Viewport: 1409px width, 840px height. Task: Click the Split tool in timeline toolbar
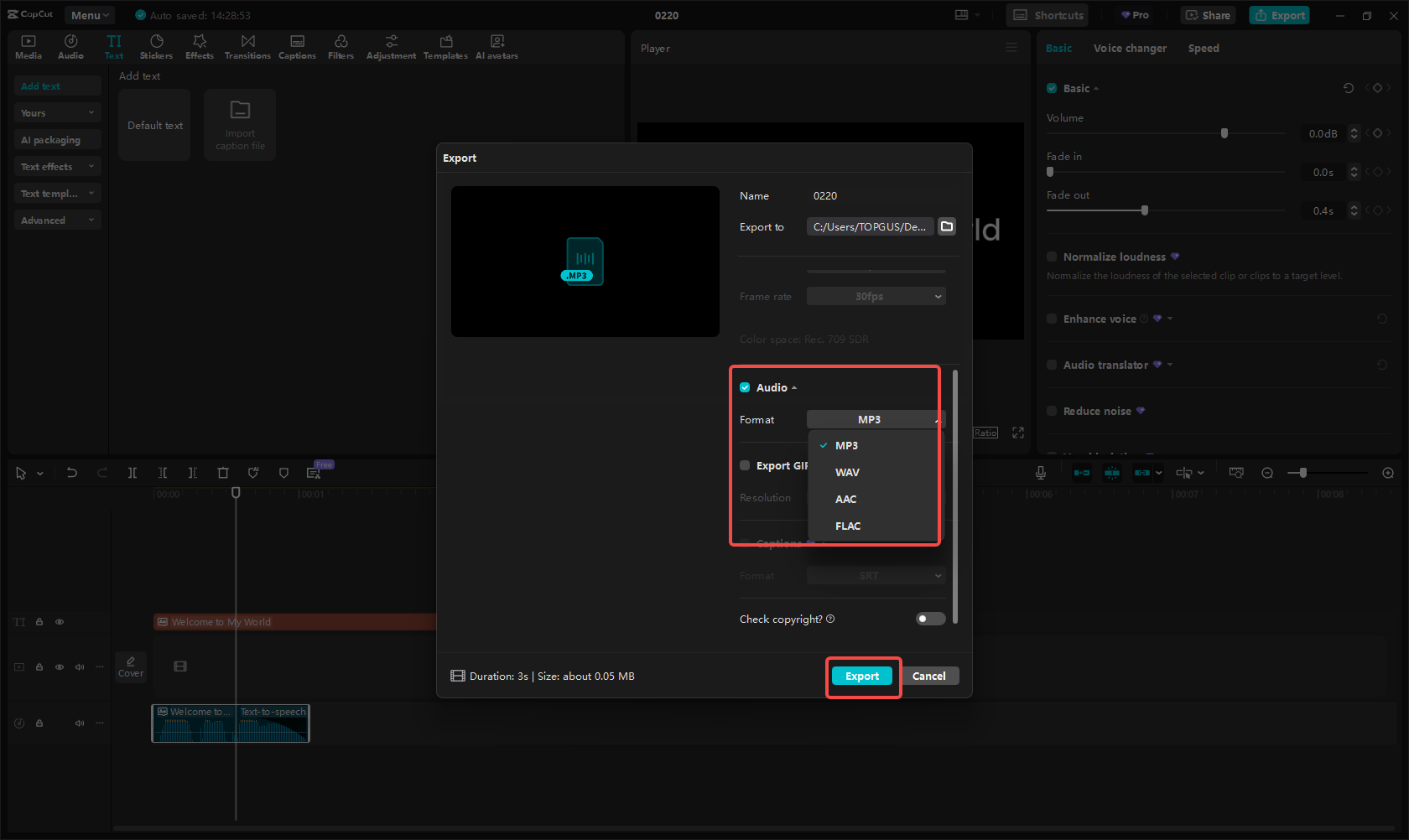pyautogui.click(x=133, y=473)
